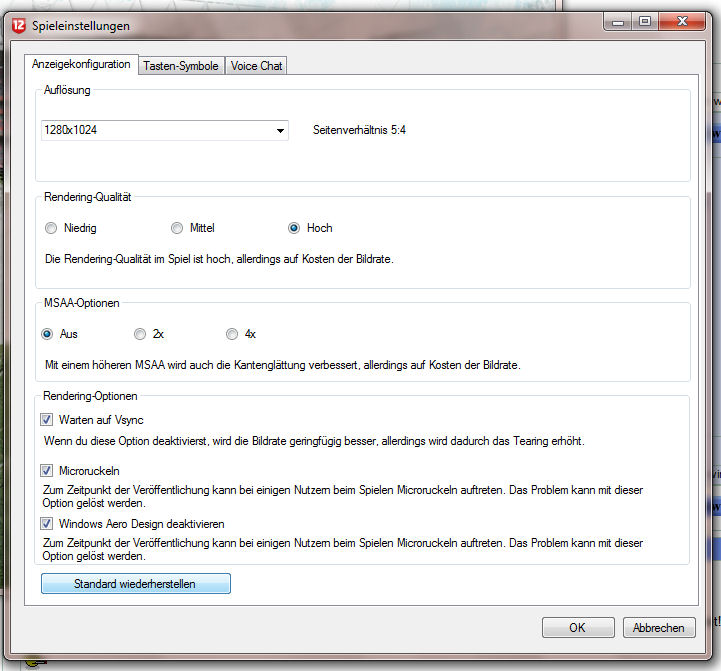Image resolution: width=721 pixels, height=671 pixels.
Task: Select the Hoch rendering quality option
Action: [x=294, y=228]
